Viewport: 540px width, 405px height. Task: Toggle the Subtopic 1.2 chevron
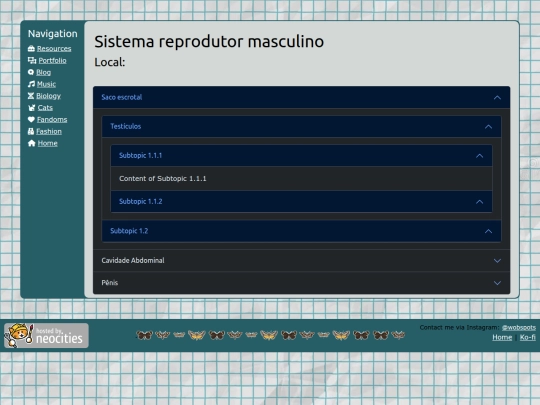point(488,231)
